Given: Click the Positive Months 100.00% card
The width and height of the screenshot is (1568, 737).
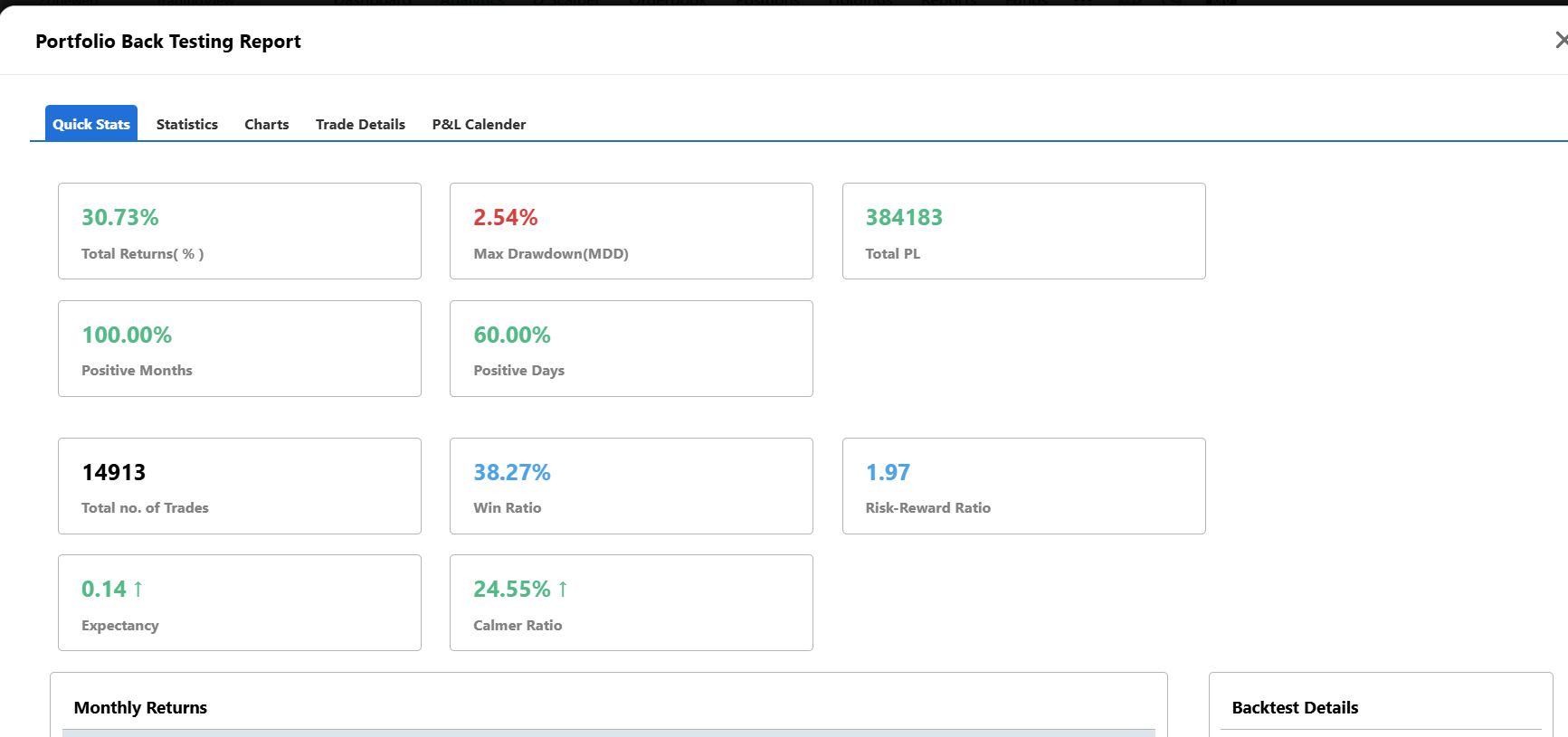Looking at the screenshot, I should point(240,348).
